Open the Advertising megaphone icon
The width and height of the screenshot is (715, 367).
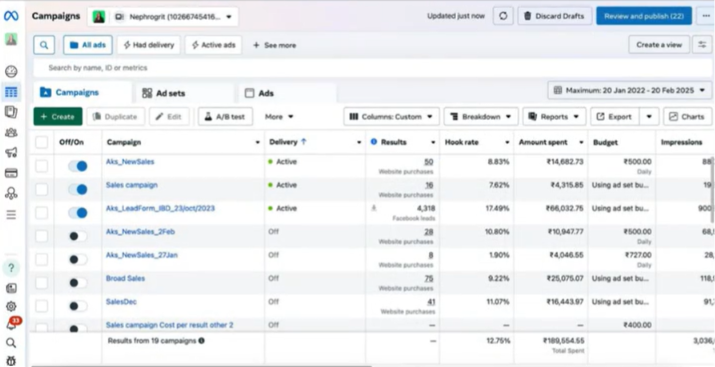pos(11,153)
